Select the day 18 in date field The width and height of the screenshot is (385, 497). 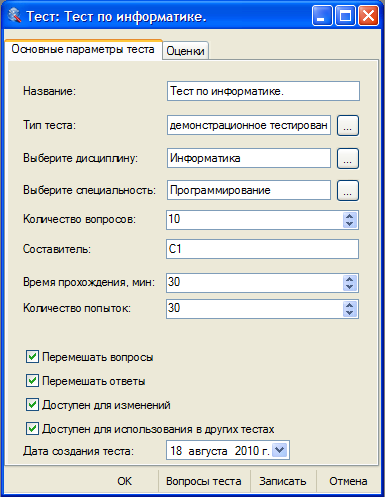[x=176, y=451]
